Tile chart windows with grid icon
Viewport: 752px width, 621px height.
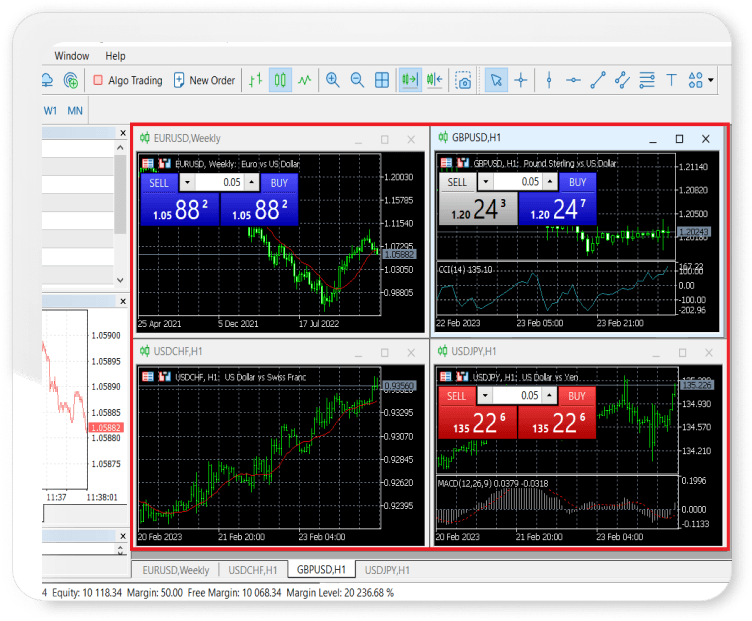pyautogui.click(x=382, y=80)
